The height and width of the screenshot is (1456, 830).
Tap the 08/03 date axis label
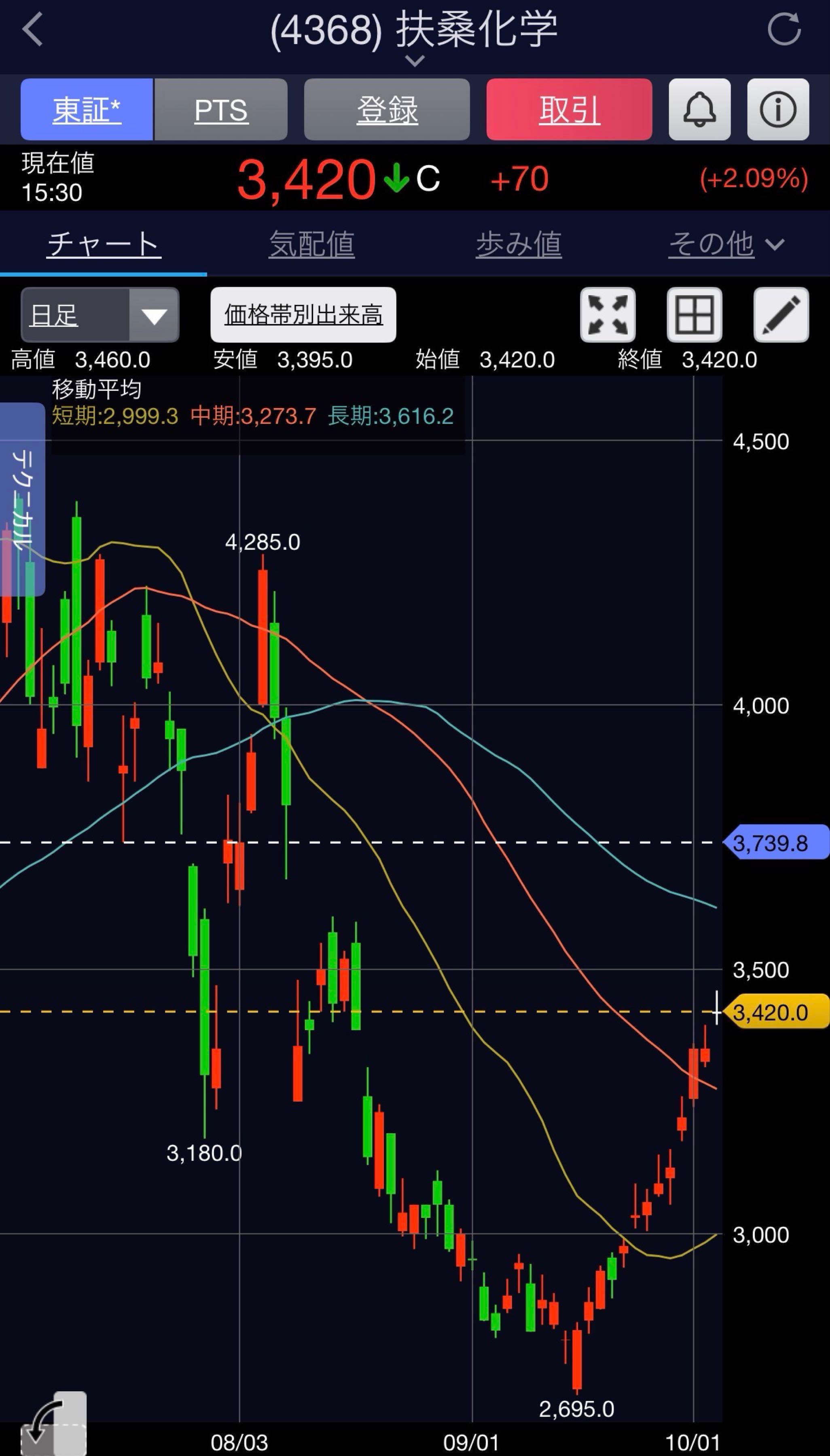tap(239, 1442)
